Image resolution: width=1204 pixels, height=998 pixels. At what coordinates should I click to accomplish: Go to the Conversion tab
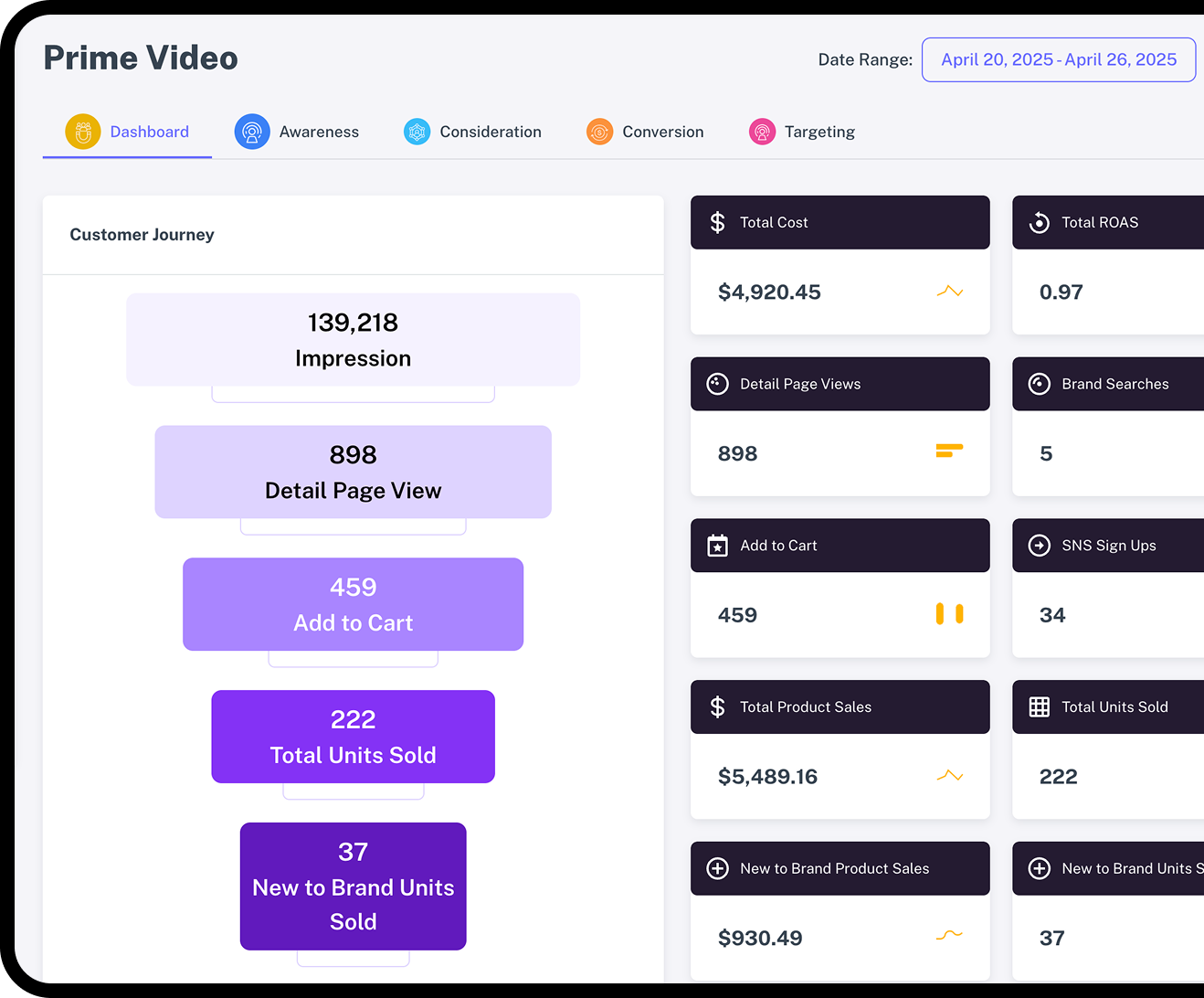click(x=645, y=132)
